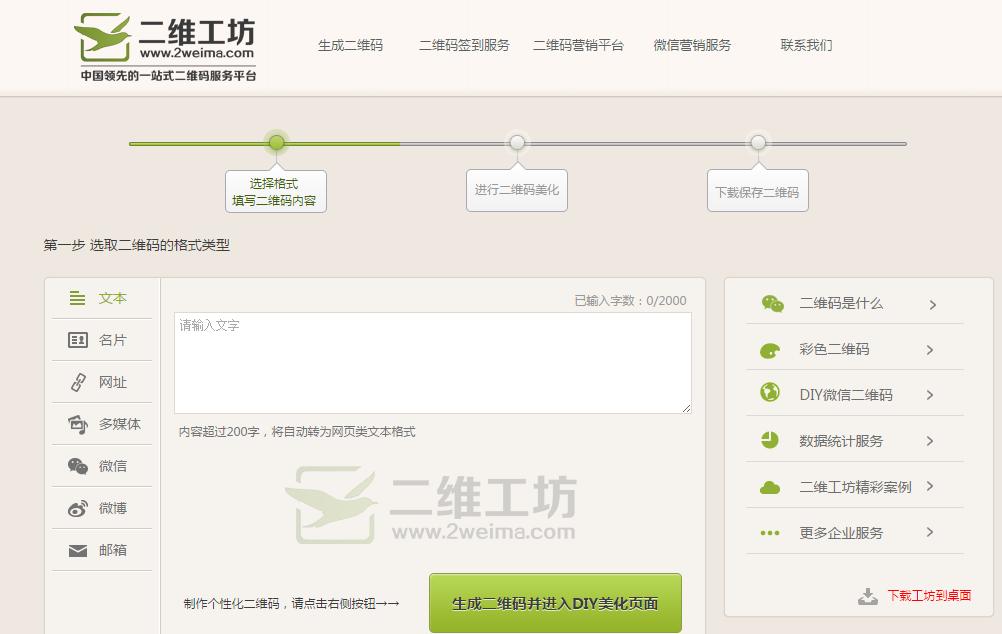
Task: Click the DIY微信二维码 globe icon
Action: point(769,395)
